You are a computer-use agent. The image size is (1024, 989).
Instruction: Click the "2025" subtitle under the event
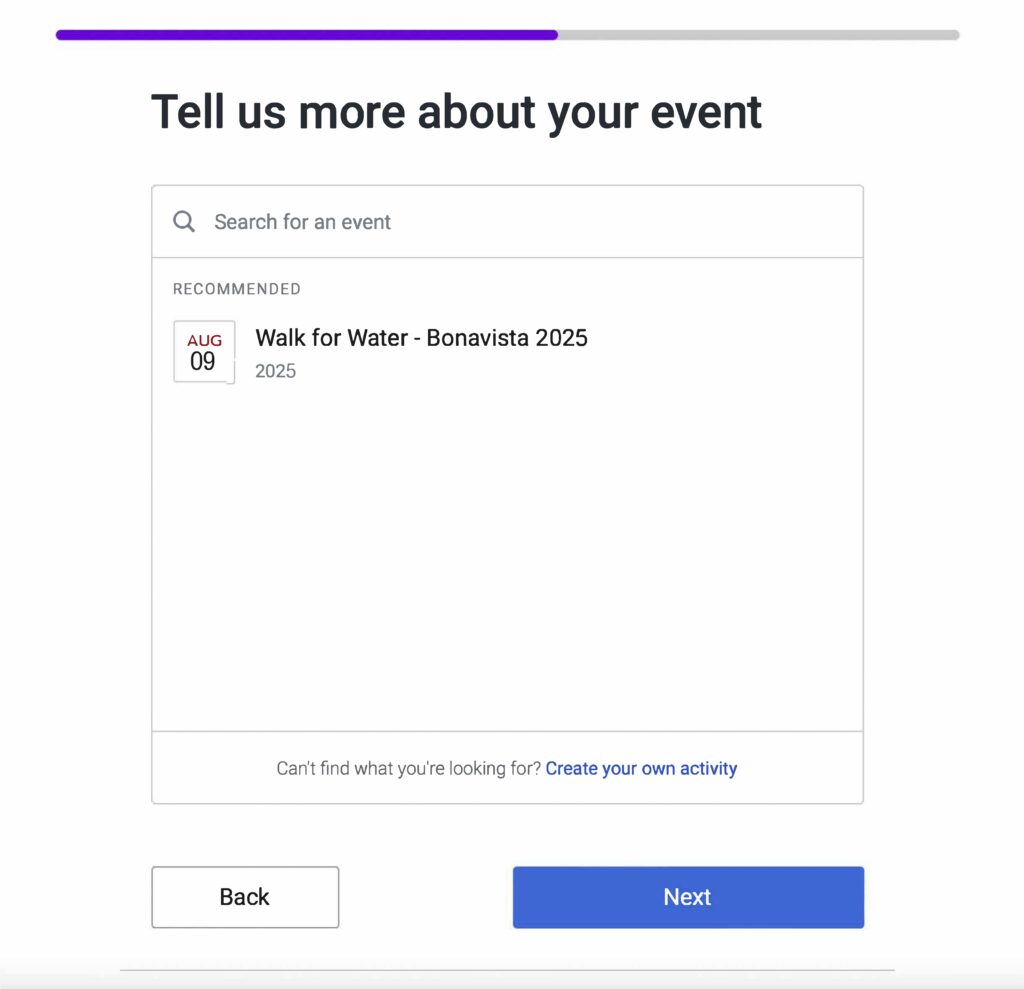click(275, 371)
